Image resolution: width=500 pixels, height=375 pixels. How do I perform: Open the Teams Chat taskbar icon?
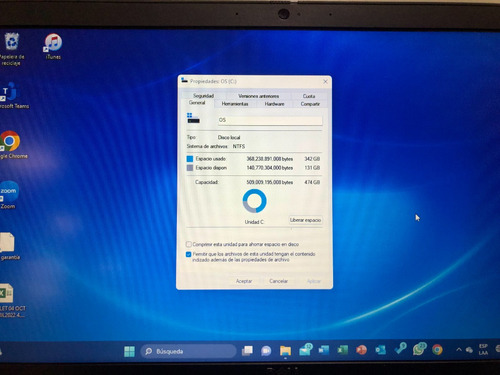[266, 351]
